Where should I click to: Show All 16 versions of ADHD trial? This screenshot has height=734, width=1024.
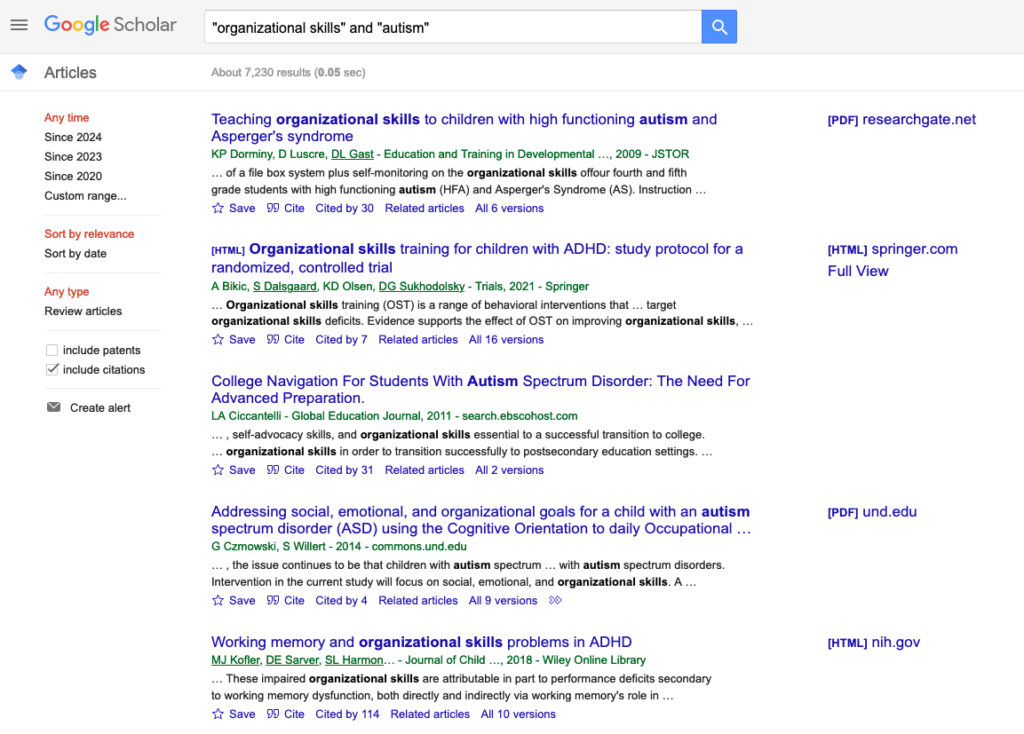[506, 340]
